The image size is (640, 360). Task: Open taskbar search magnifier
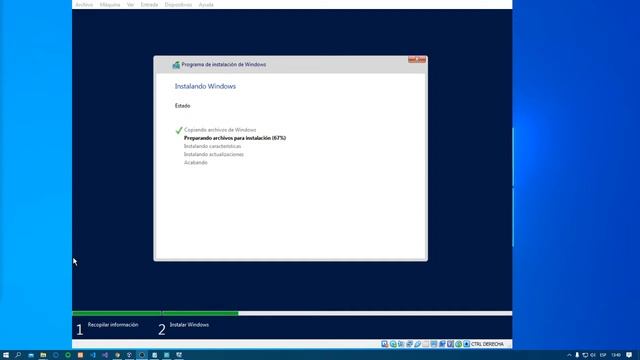point(18,355)
